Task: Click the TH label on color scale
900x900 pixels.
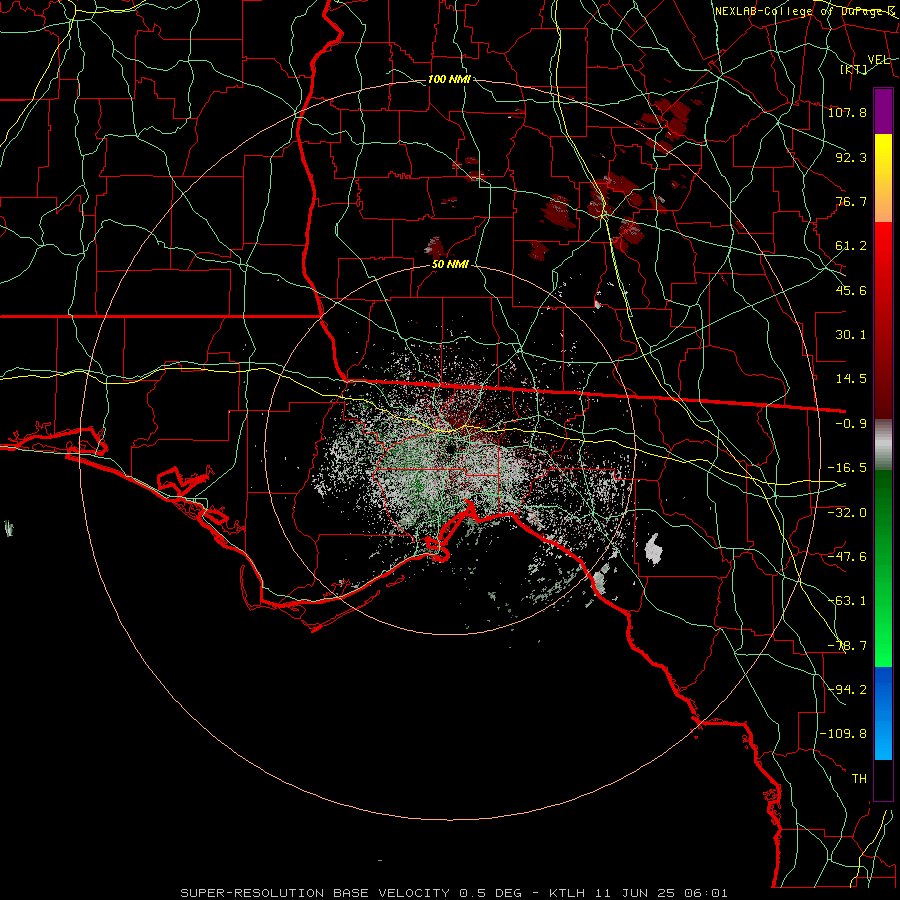Action: coord(859,779)
